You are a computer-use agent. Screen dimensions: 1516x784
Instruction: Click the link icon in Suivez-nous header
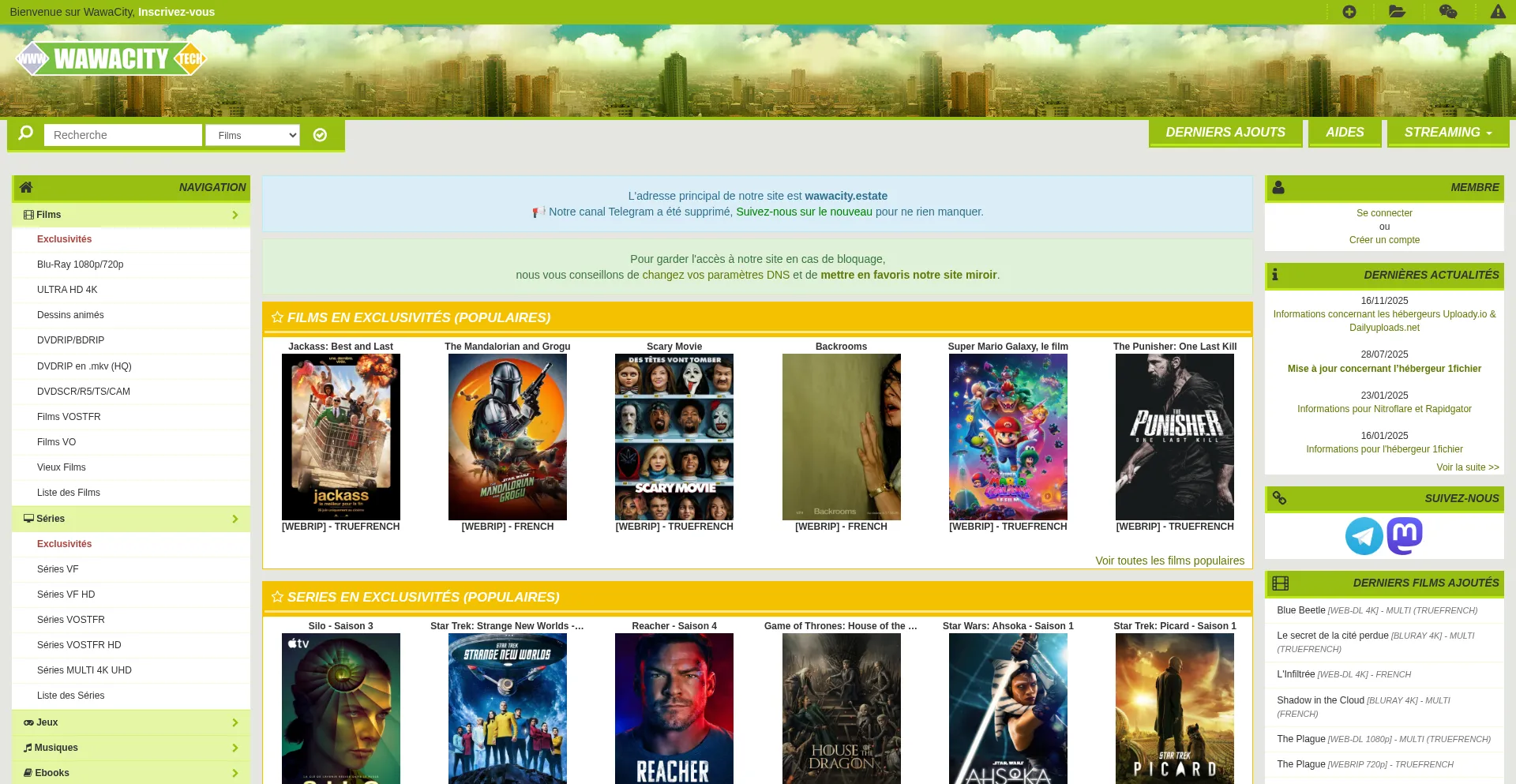point(1279,498)
